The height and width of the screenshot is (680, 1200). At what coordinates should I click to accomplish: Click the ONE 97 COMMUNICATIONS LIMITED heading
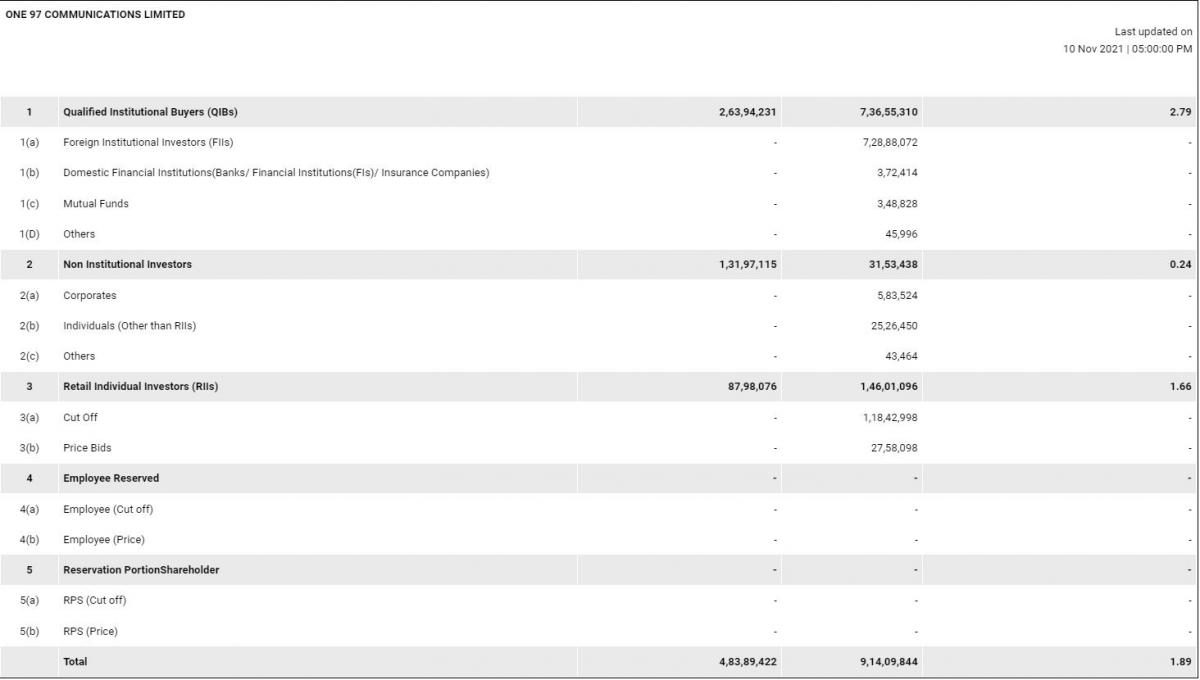(95, 15)
